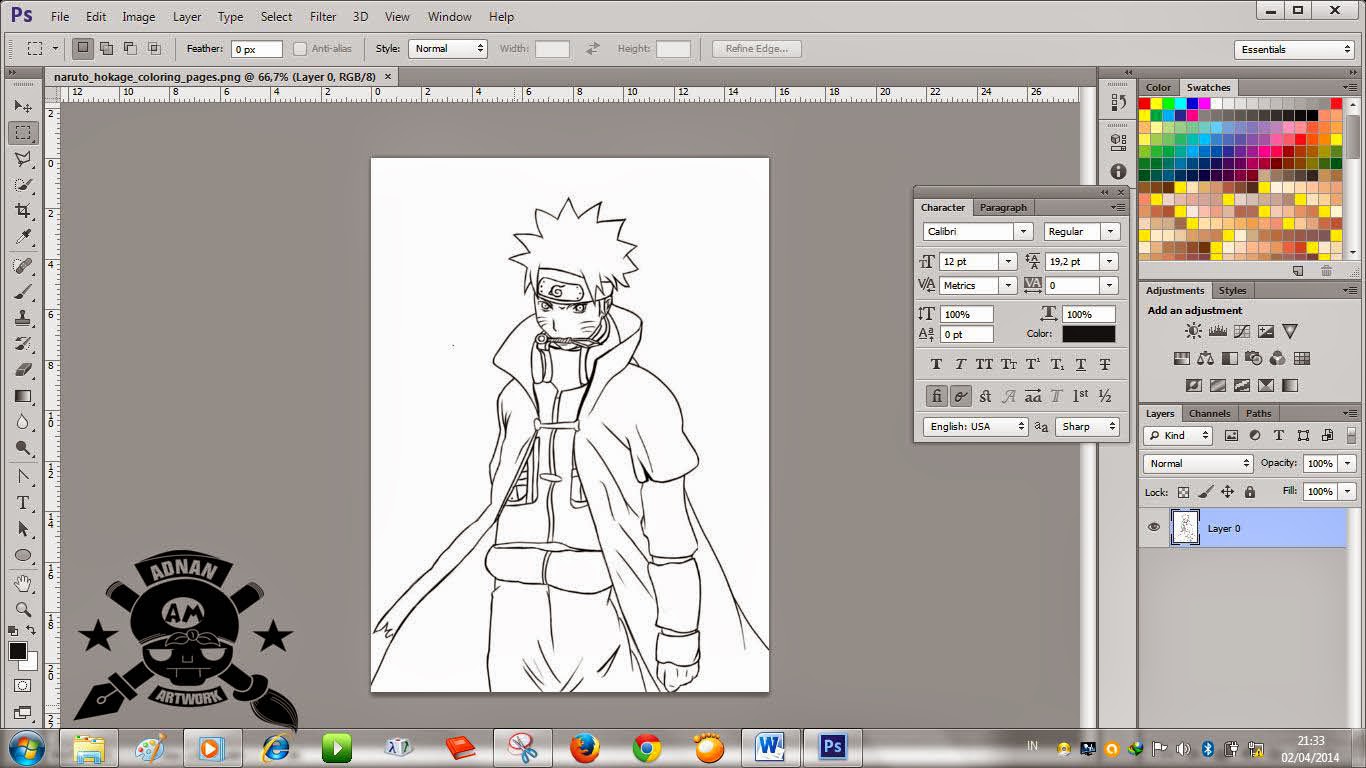Screen dimensions: 1366x768
Task: Select the Eraser tool
Action: click(22, 370)
